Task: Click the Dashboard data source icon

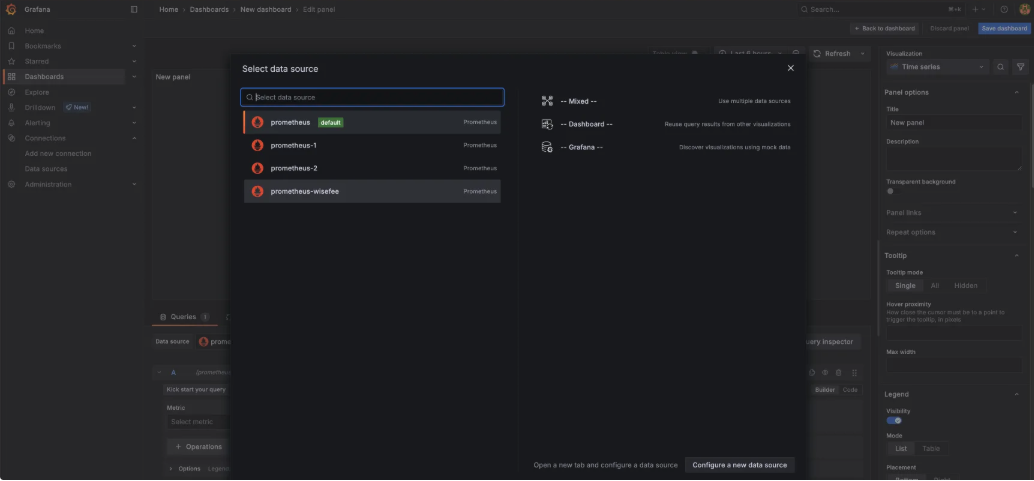Action: coord(547,124)
